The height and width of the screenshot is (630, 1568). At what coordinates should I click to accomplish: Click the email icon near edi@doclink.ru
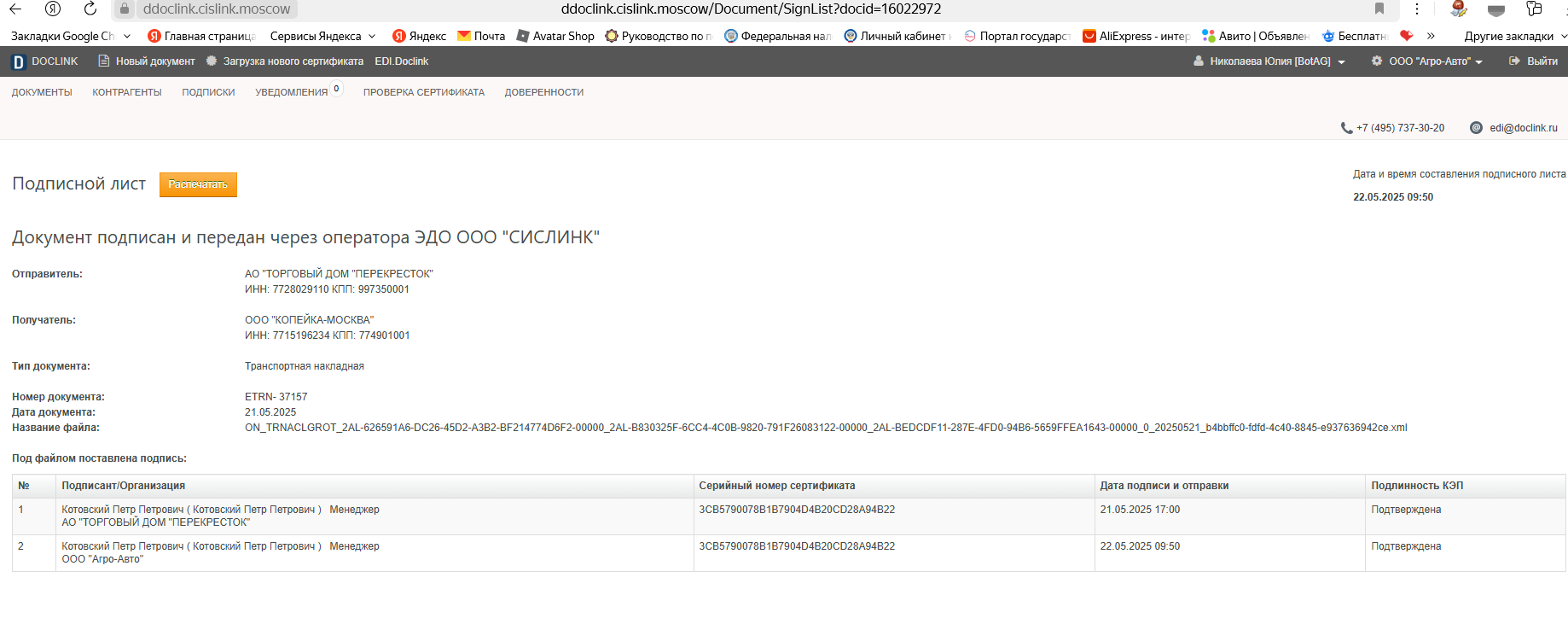(1476, 128)
